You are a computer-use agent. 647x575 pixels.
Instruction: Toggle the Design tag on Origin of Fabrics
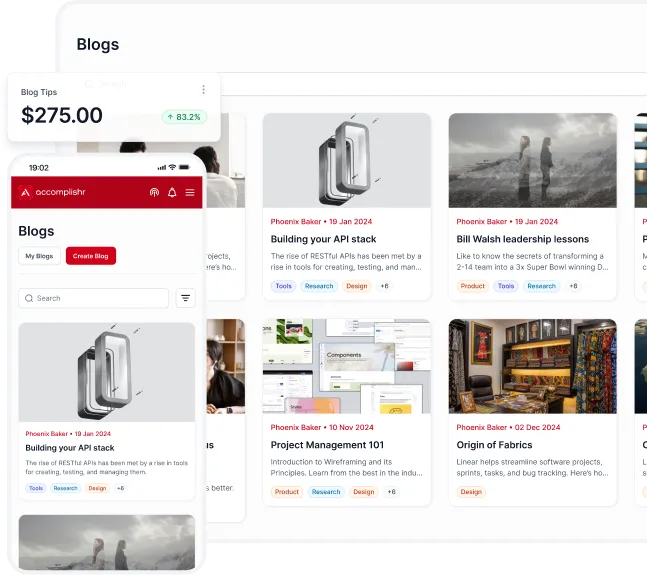pyautogui.click(x=470, y=492)
